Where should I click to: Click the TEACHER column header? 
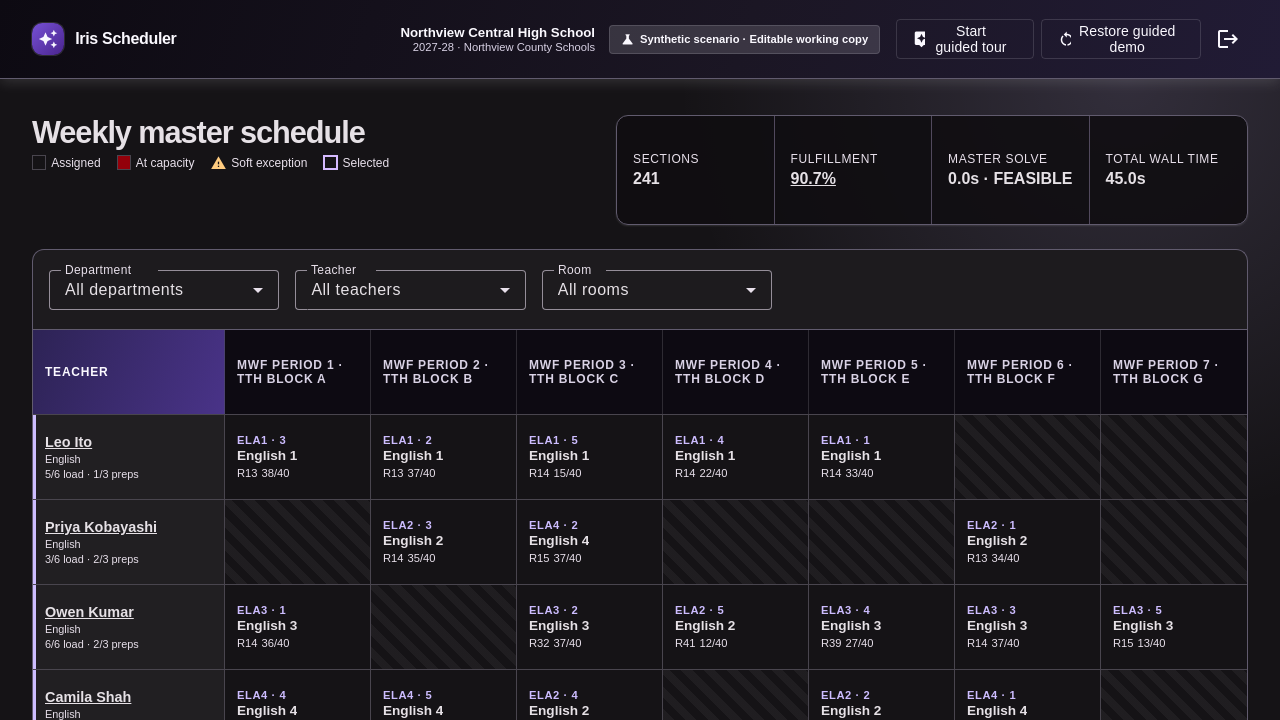[129, 372]
